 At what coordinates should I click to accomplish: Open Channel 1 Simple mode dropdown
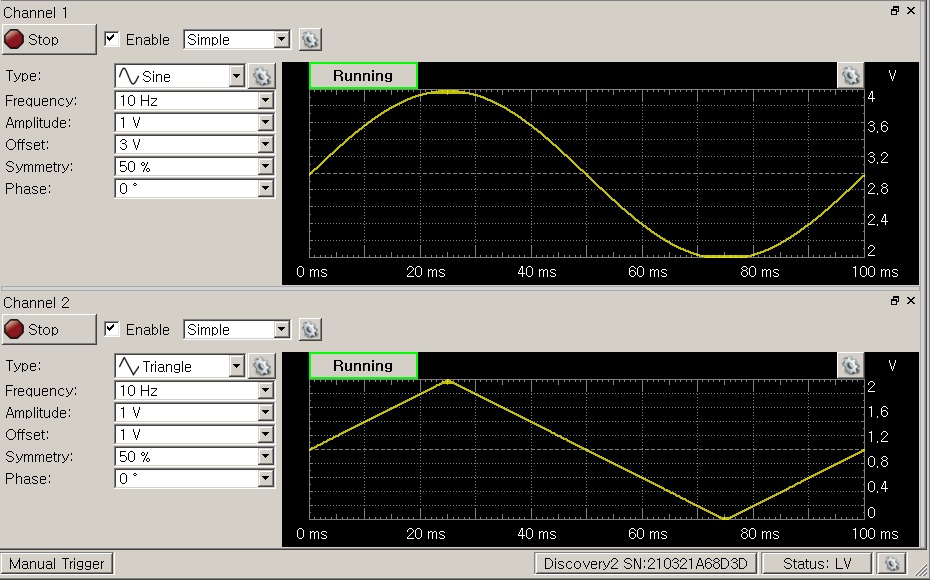[281, 40]
